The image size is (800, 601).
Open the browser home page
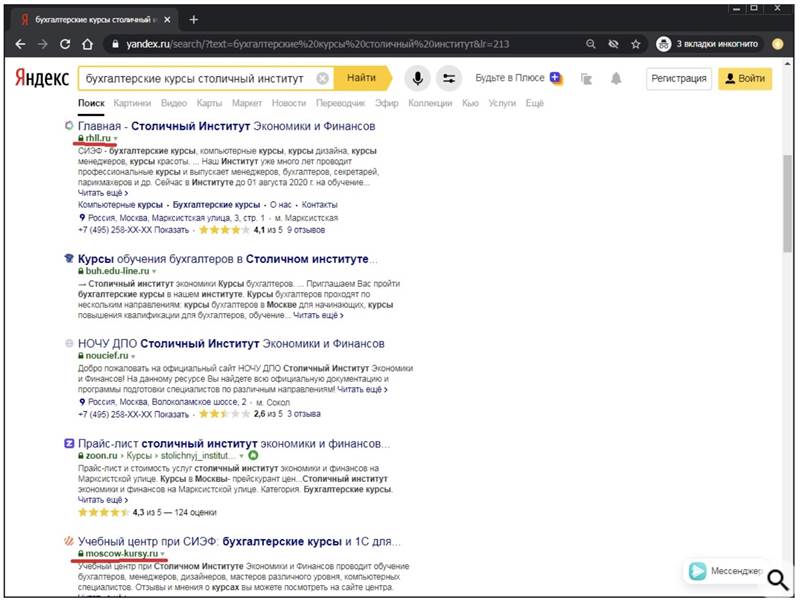point(87,44)
